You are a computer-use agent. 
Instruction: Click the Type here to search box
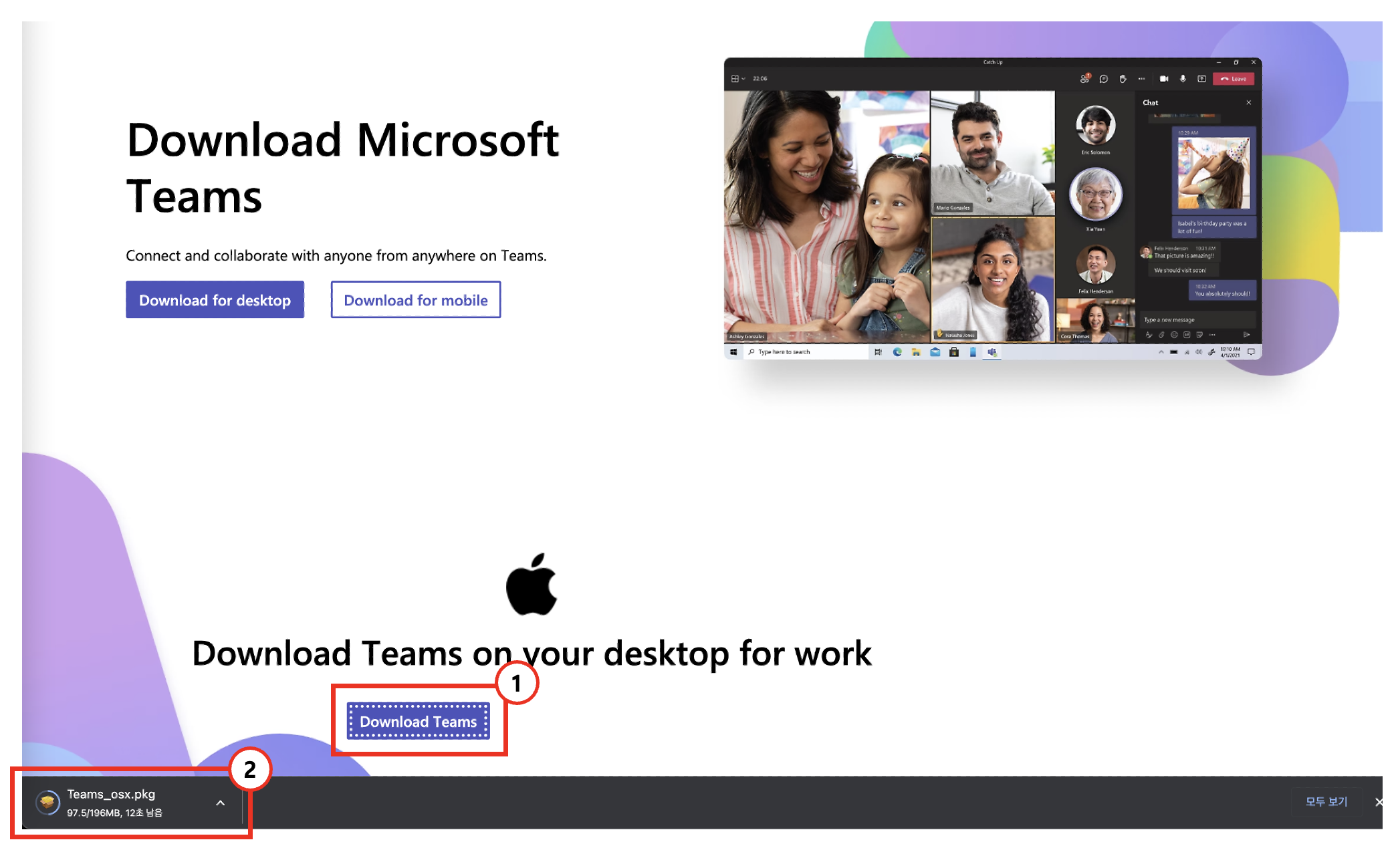(804, 352)
